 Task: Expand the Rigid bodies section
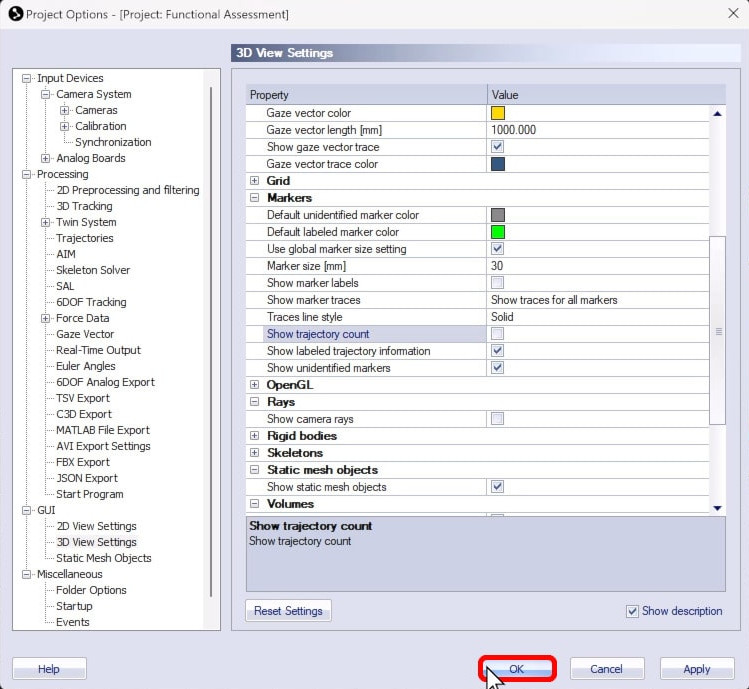(255, 436)
